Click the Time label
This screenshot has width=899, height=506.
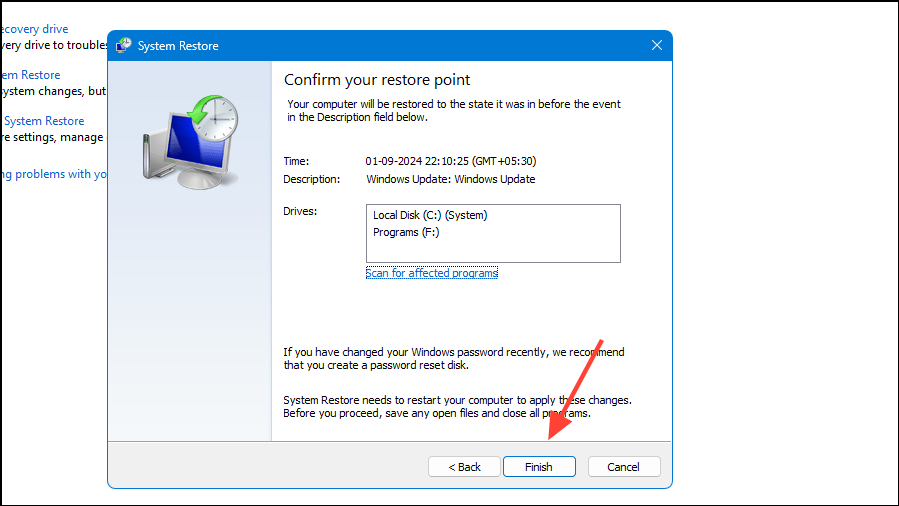[296, 161]
